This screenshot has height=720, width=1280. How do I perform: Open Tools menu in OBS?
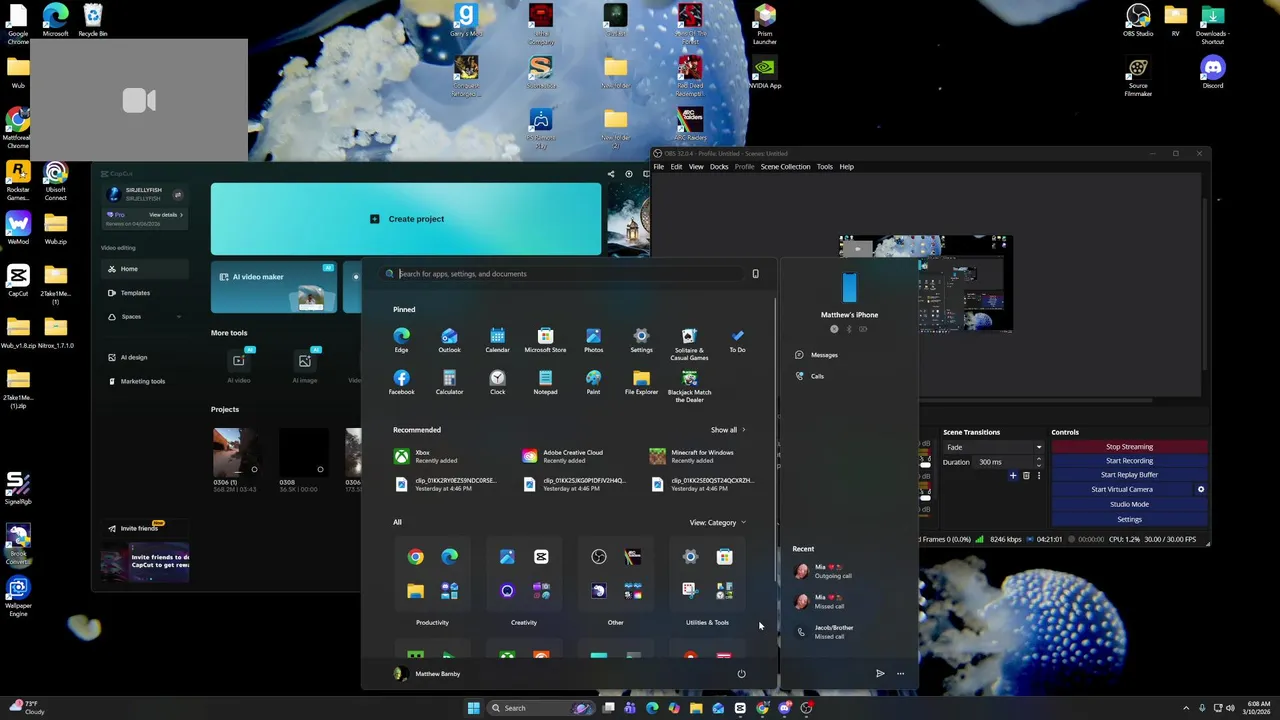824,167
